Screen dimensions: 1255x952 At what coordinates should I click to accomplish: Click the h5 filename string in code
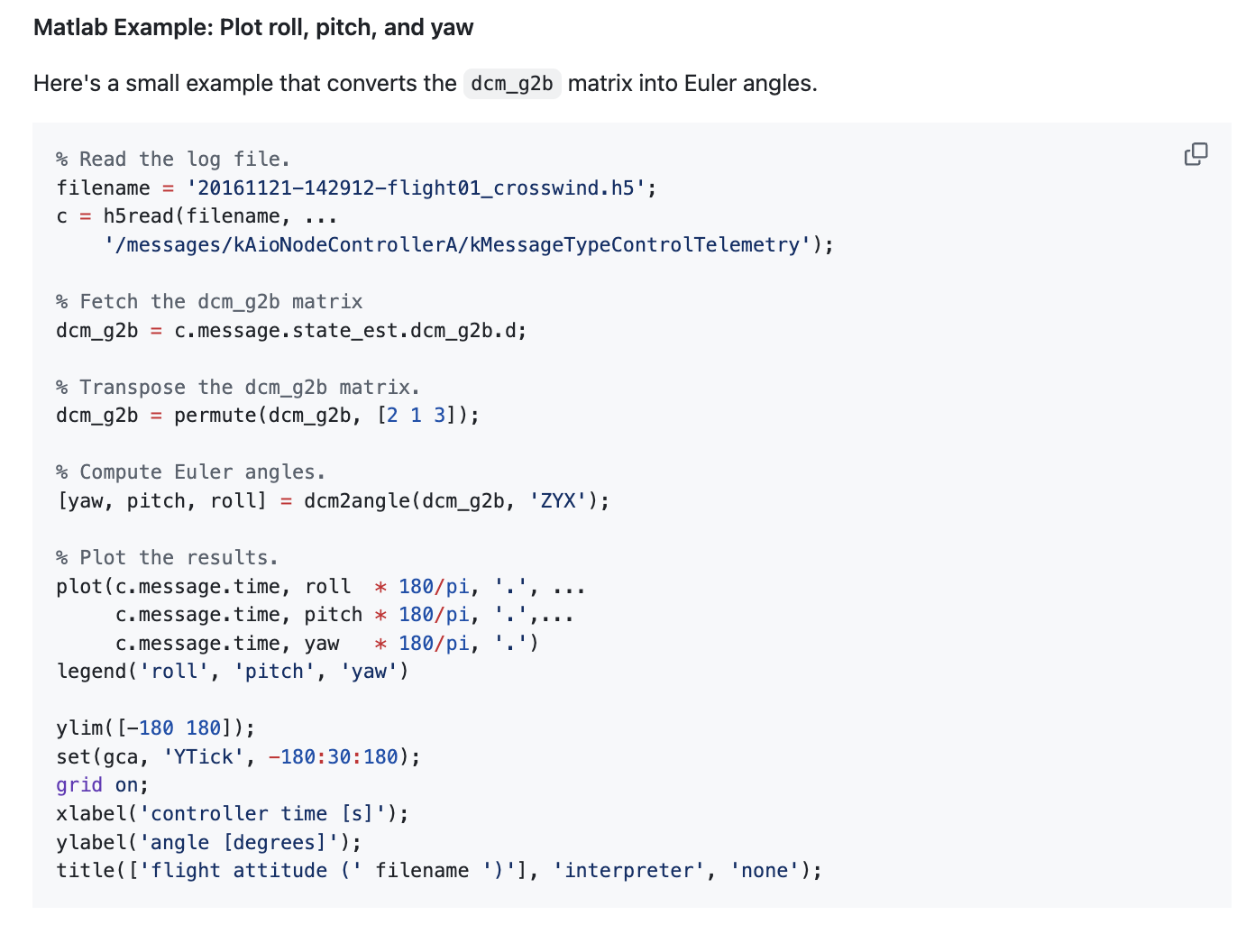click(x=416, y=188)
